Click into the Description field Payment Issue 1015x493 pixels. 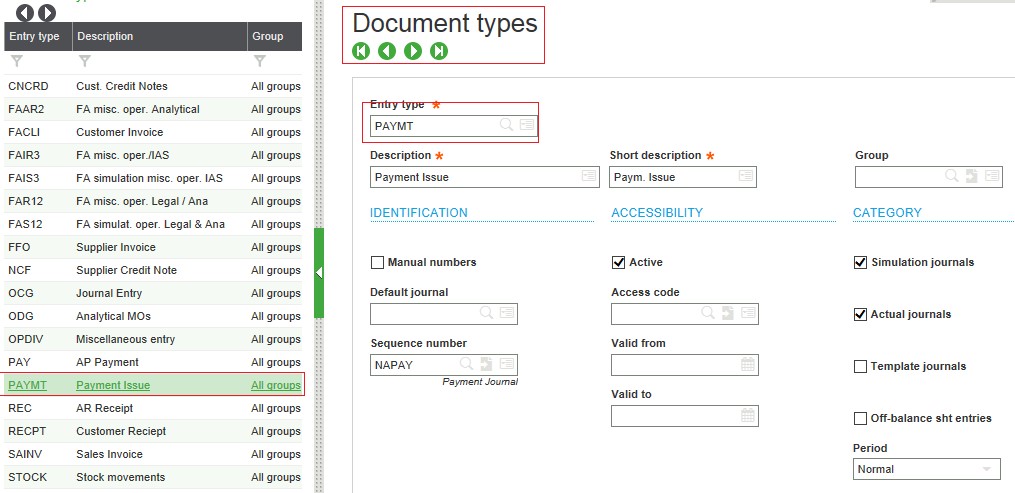474,177
